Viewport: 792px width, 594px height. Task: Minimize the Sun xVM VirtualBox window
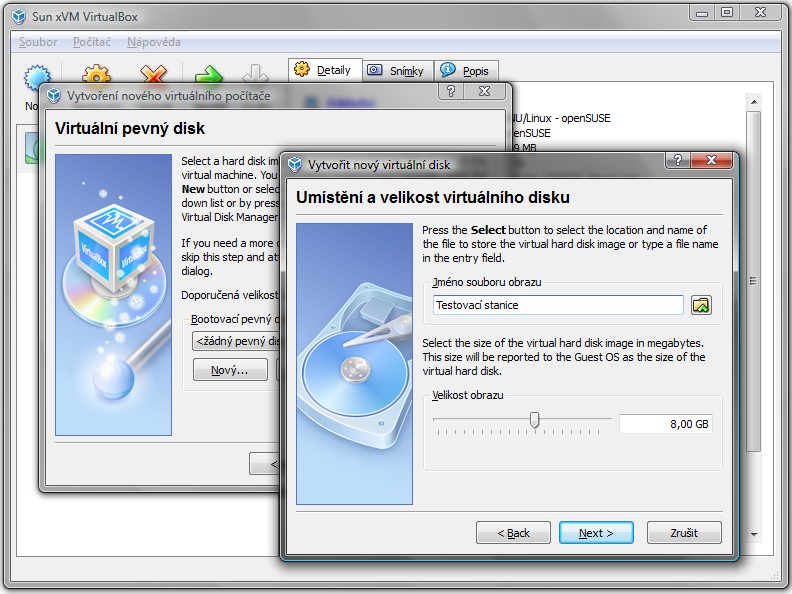tap(702, 12)
